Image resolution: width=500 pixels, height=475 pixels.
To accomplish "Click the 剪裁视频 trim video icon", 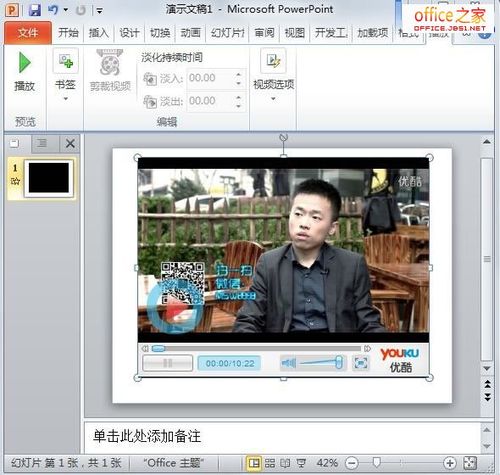I will point(110,63).
